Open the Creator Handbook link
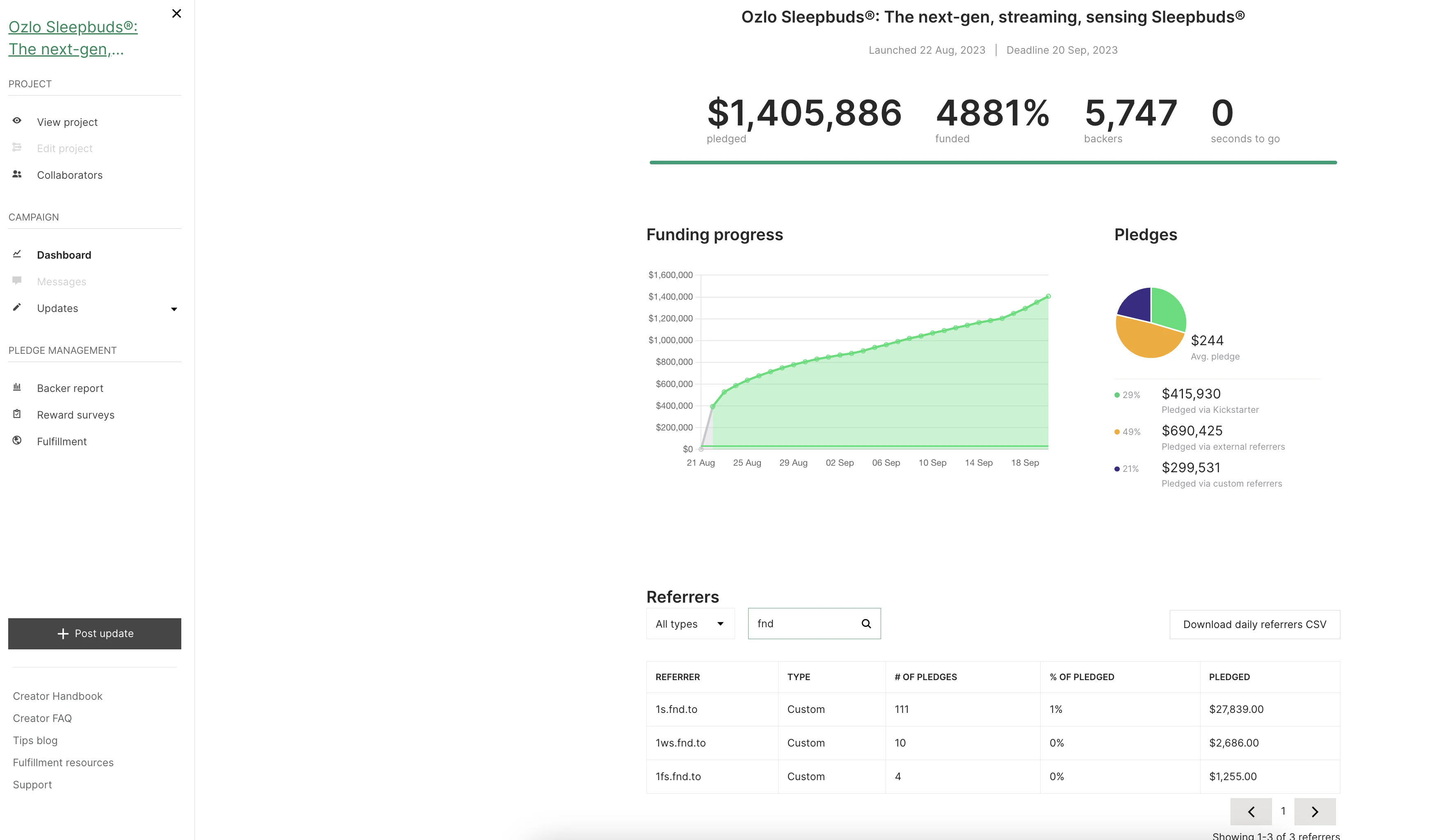Viewport: 1452px width, 840px height. pos(57,697)
